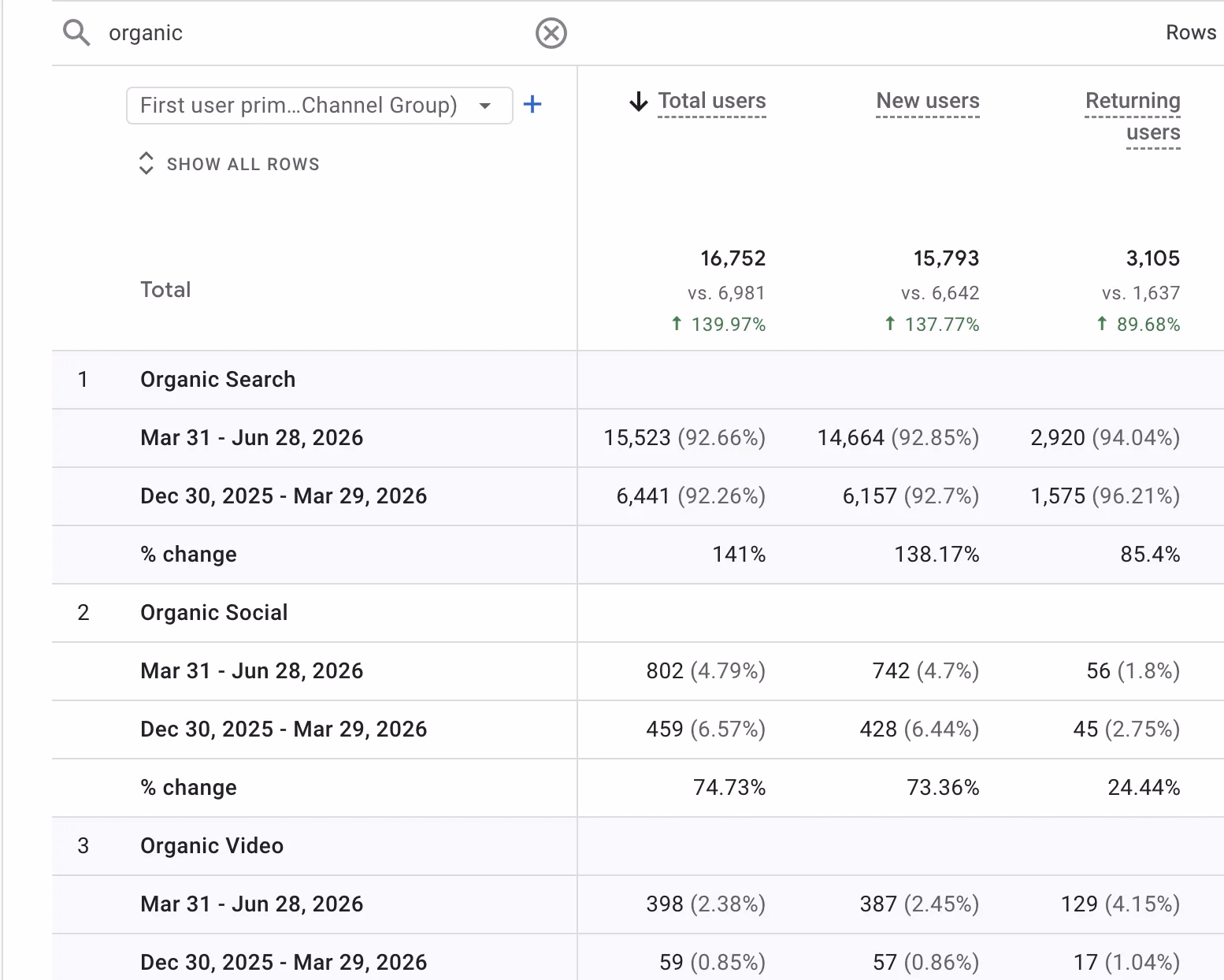This screenshot has height=980, width=1224.
Task: Click value 45 (2.75%)
Action: point(1126,729)
